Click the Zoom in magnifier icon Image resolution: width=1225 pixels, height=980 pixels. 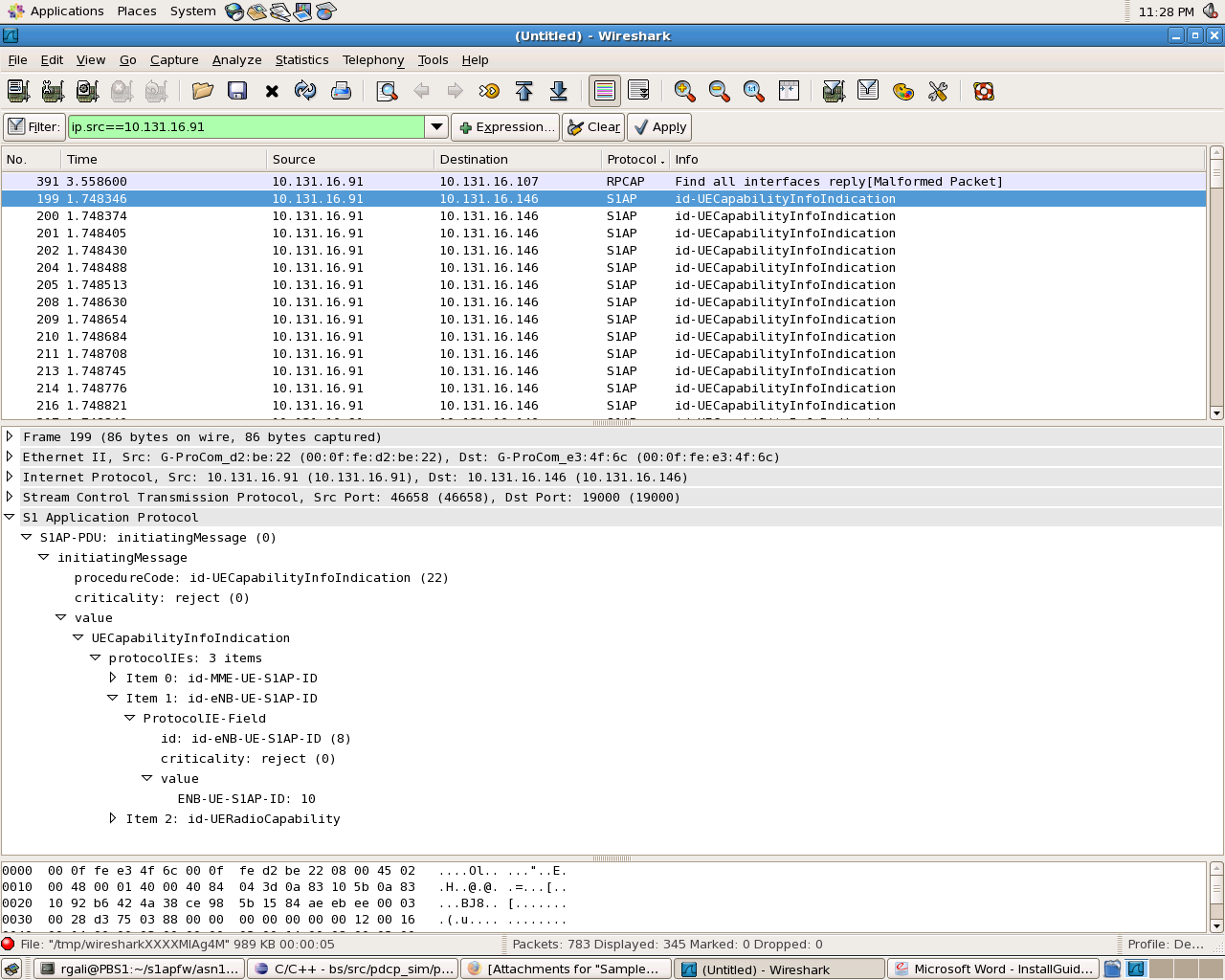point(684,91)
